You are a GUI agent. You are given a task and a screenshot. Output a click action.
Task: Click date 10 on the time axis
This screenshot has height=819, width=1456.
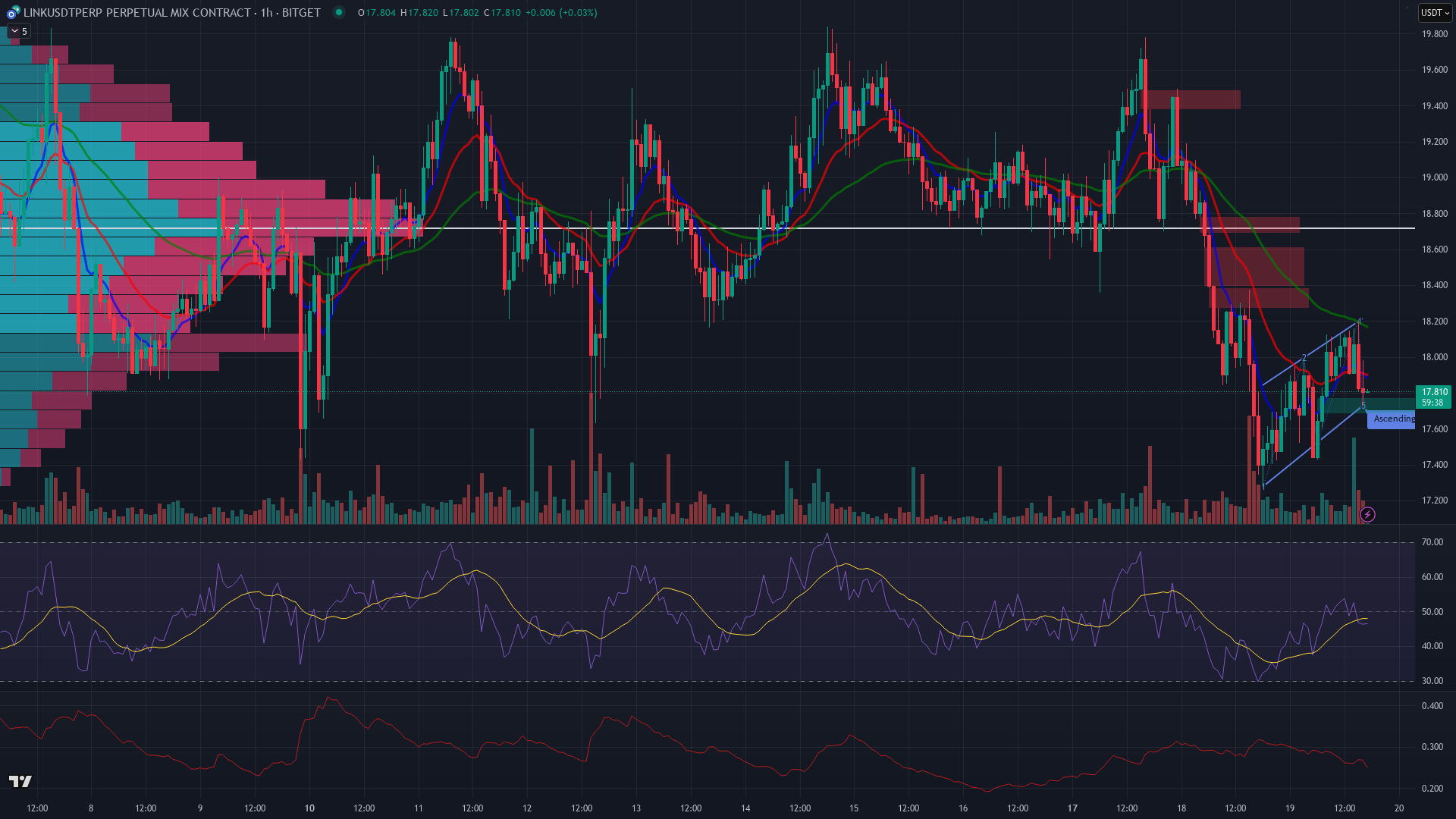(x=309, y=808)
